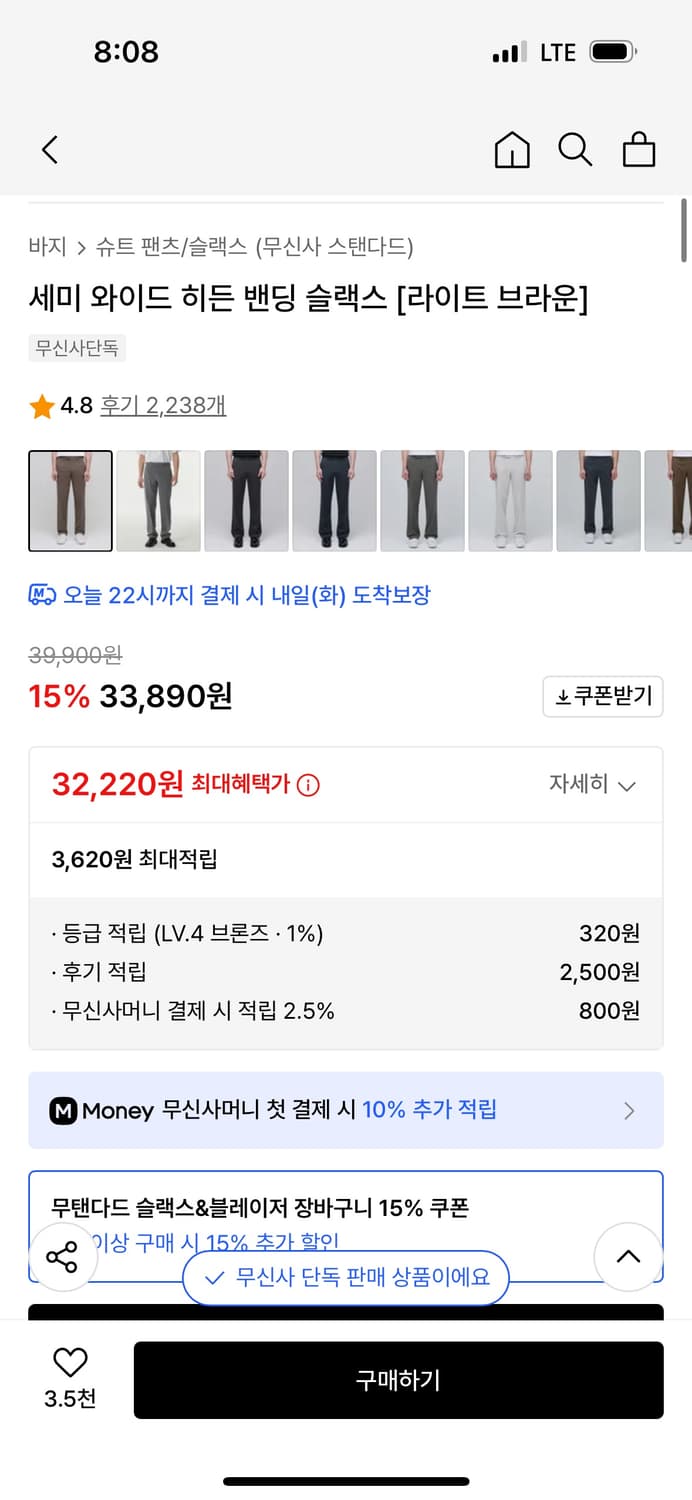Open the shopping bag icon
Viewport: 692px width, 1500px height.
[x=639, y=149]
